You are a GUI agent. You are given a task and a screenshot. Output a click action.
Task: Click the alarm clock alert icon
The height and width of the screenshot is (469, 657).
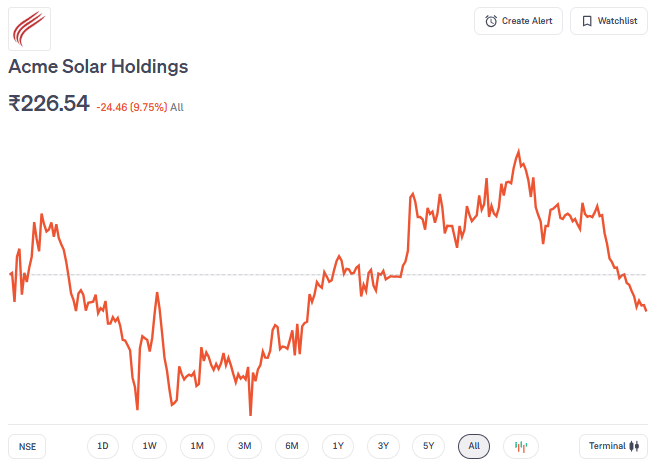[491, 21]
